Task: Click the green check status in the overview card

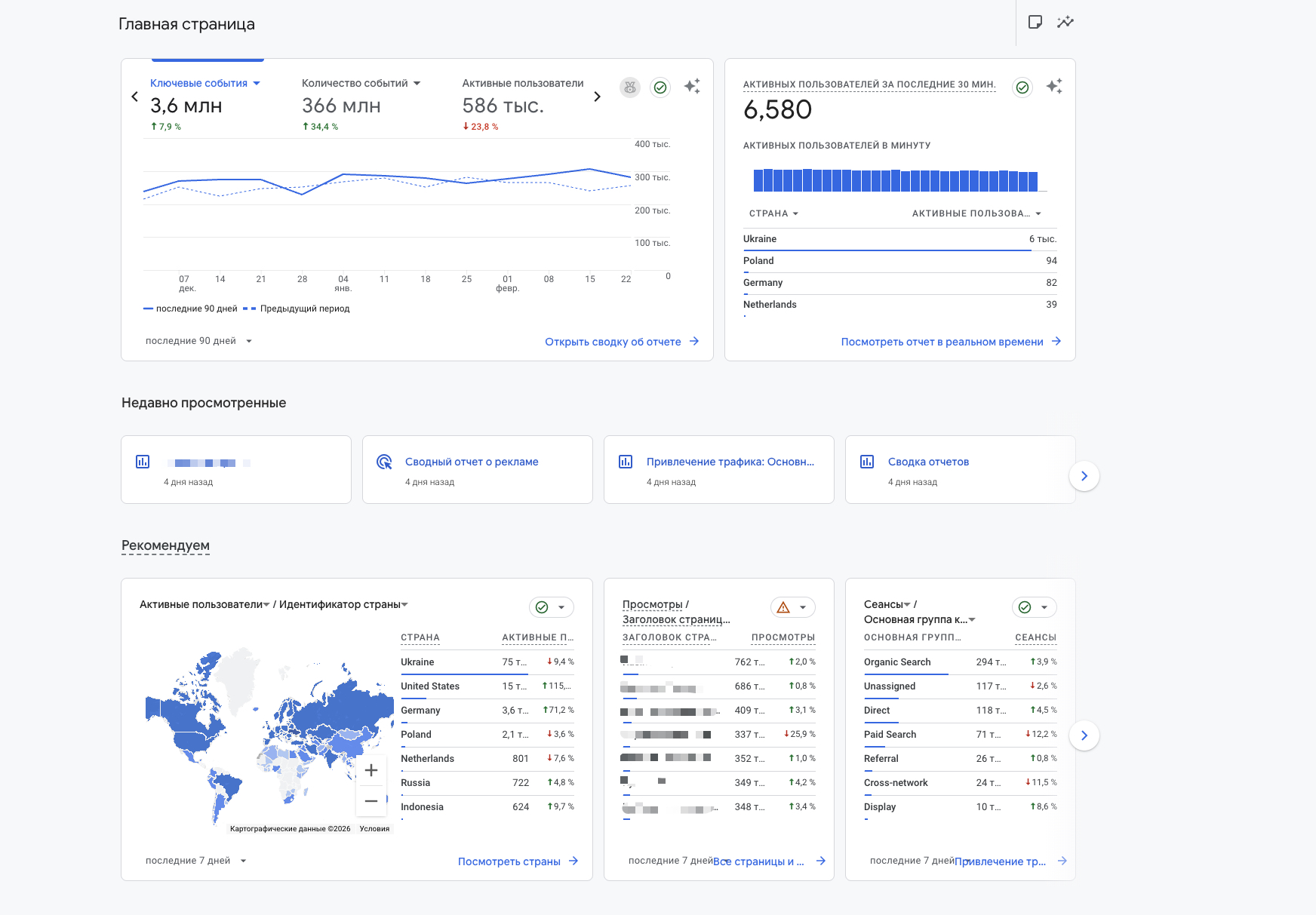Action: (x=660, y=88)
